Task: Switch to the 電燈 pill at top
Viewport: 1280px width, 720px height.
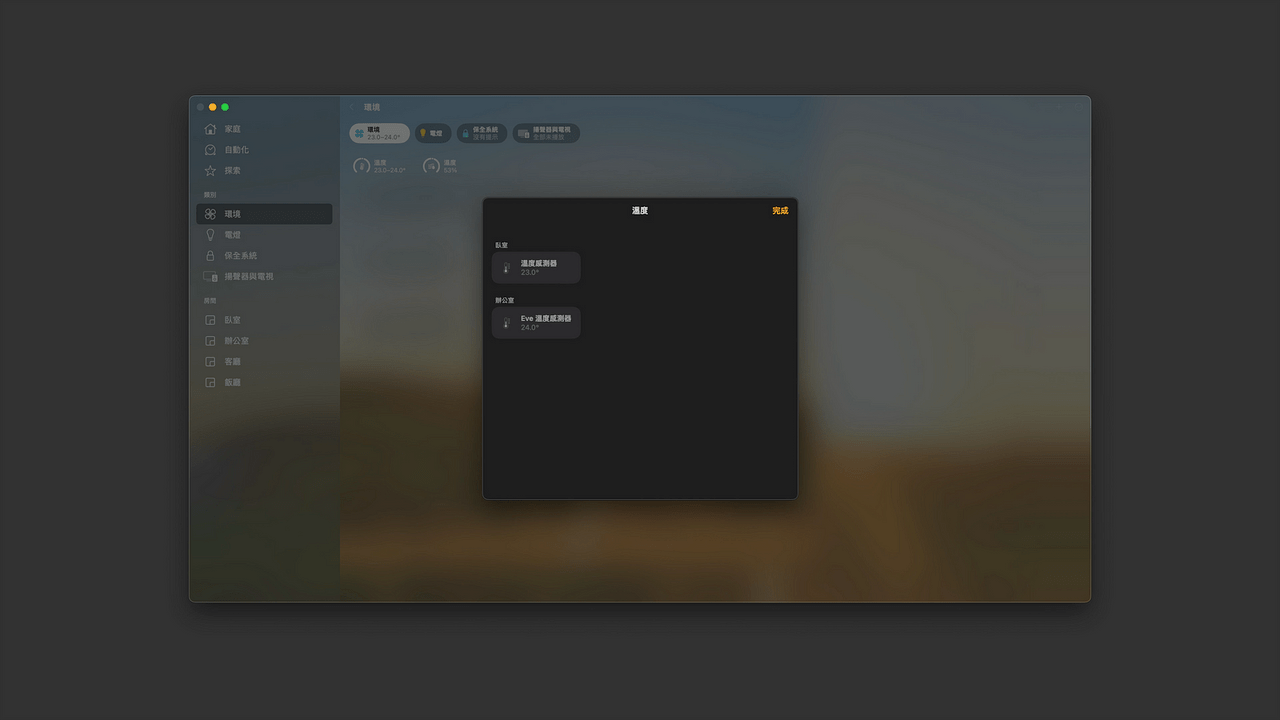Action: (433, 133)
